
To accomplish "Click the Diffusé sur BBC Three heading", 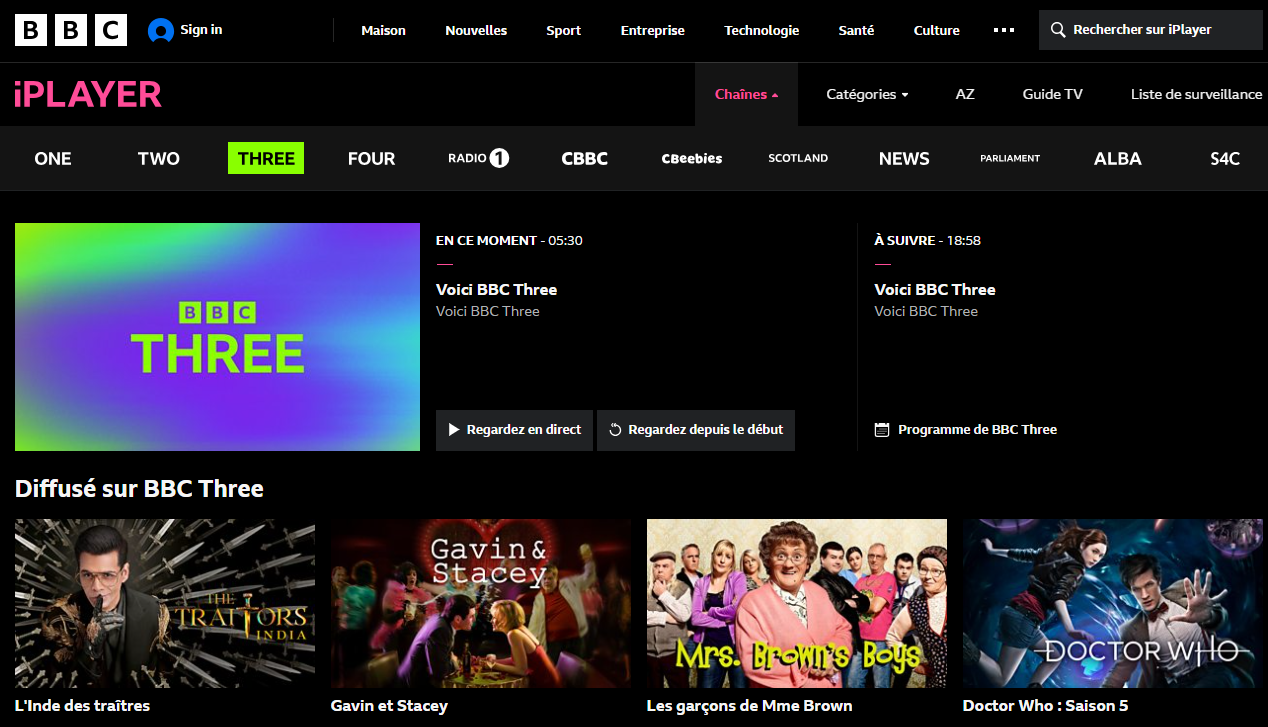I will click(139, 489).
